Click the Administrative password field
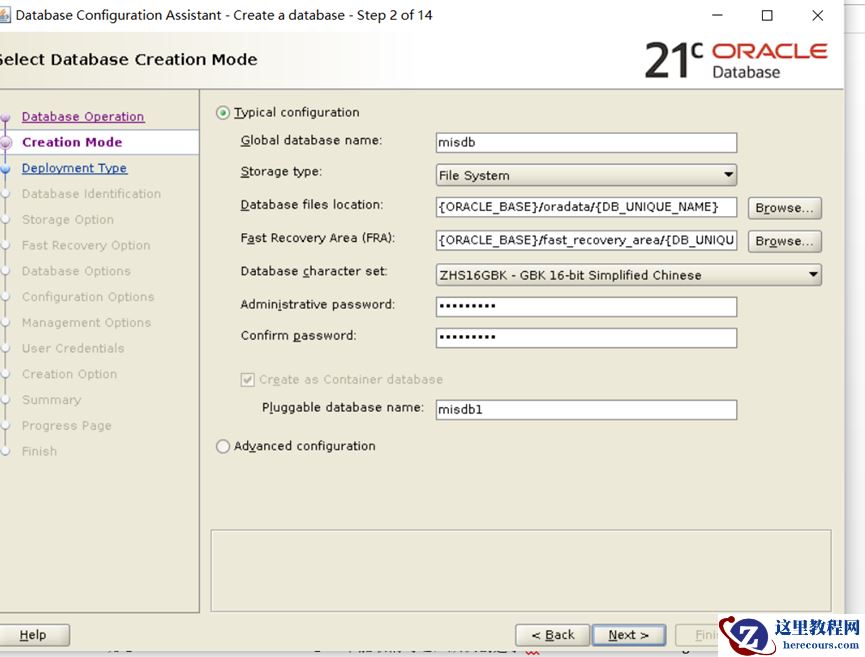865x657 pixels. [x=585, y=306]
